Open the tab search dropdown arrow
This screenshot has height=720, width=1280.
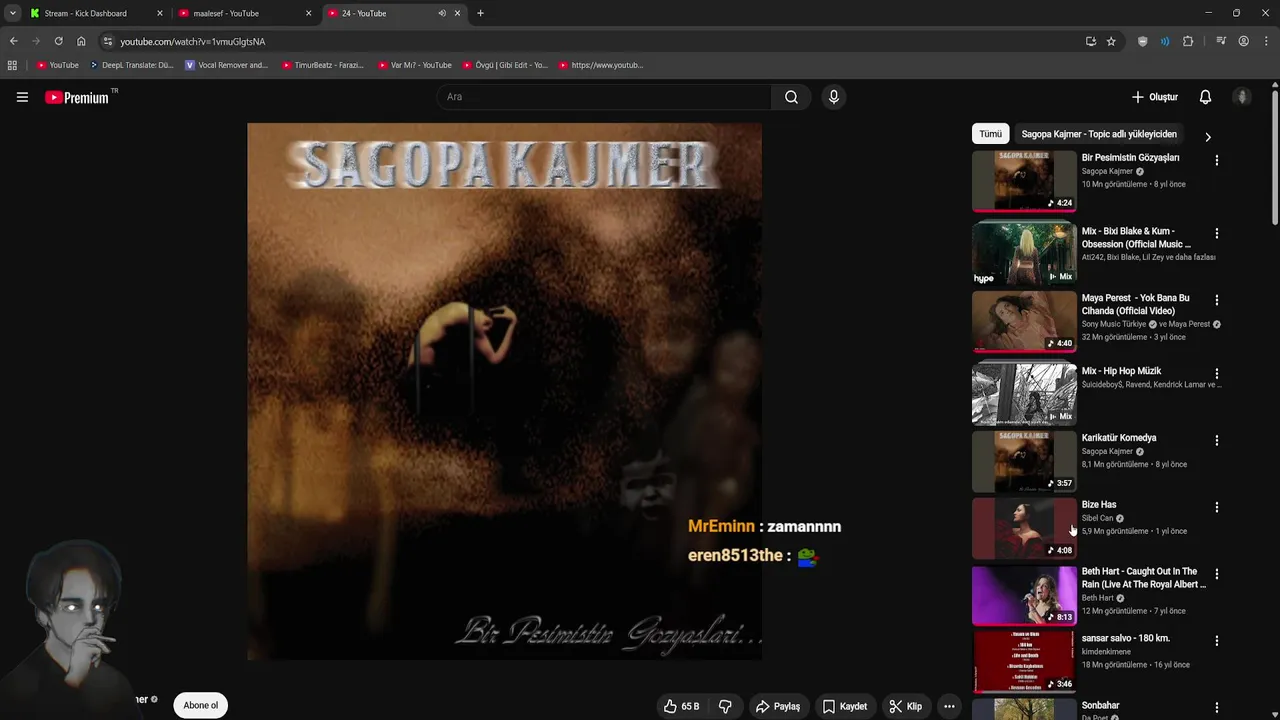click(x=12, y=13)
